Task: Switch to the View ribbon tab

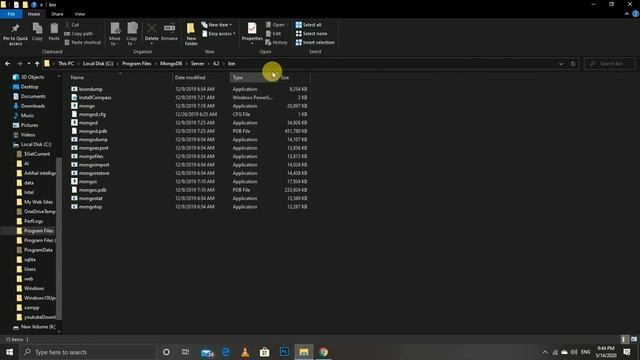Action: 80,14
